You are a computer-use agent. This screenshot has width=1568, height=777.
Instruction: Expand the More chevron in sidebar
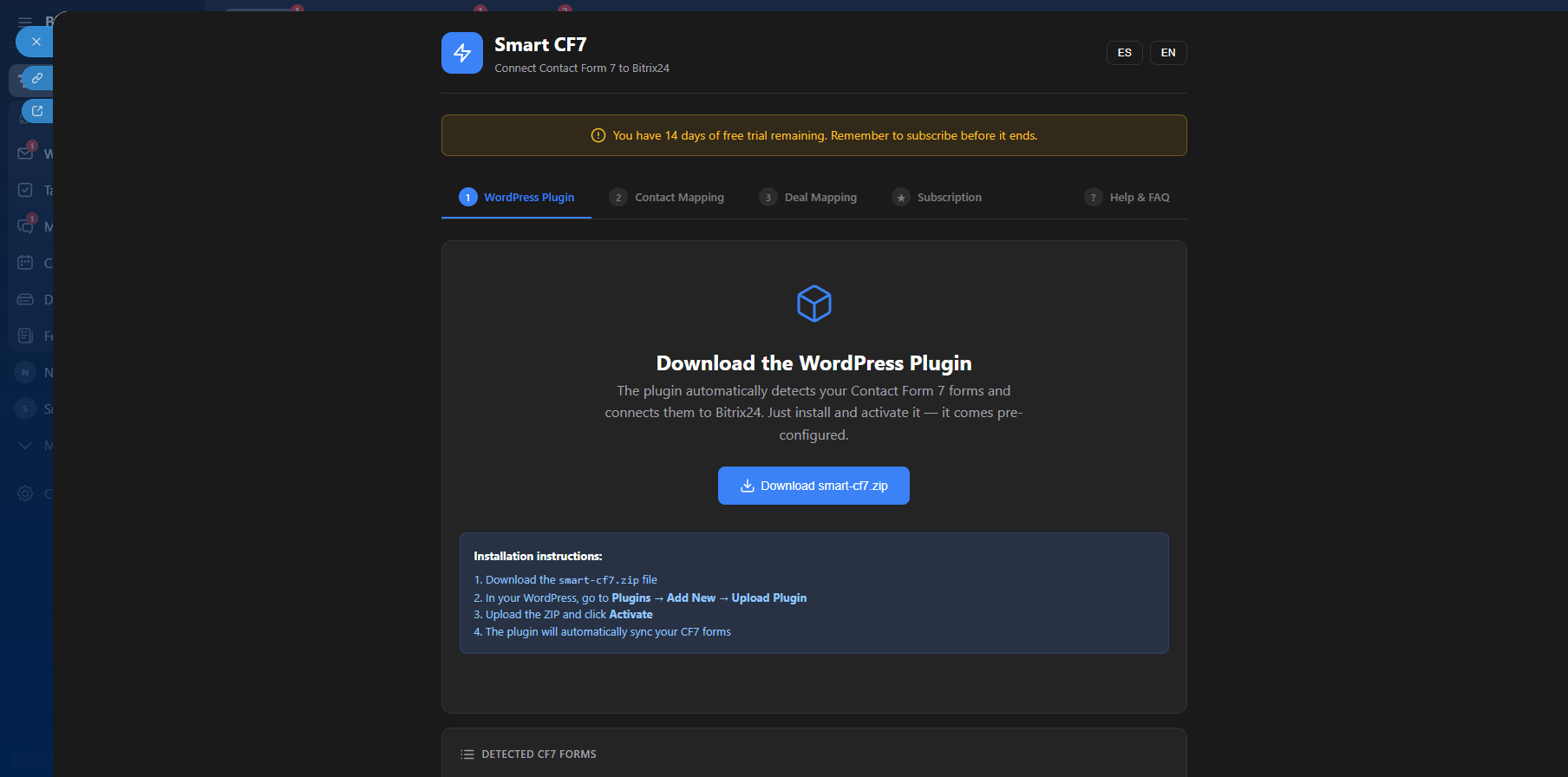click(25, 445)
